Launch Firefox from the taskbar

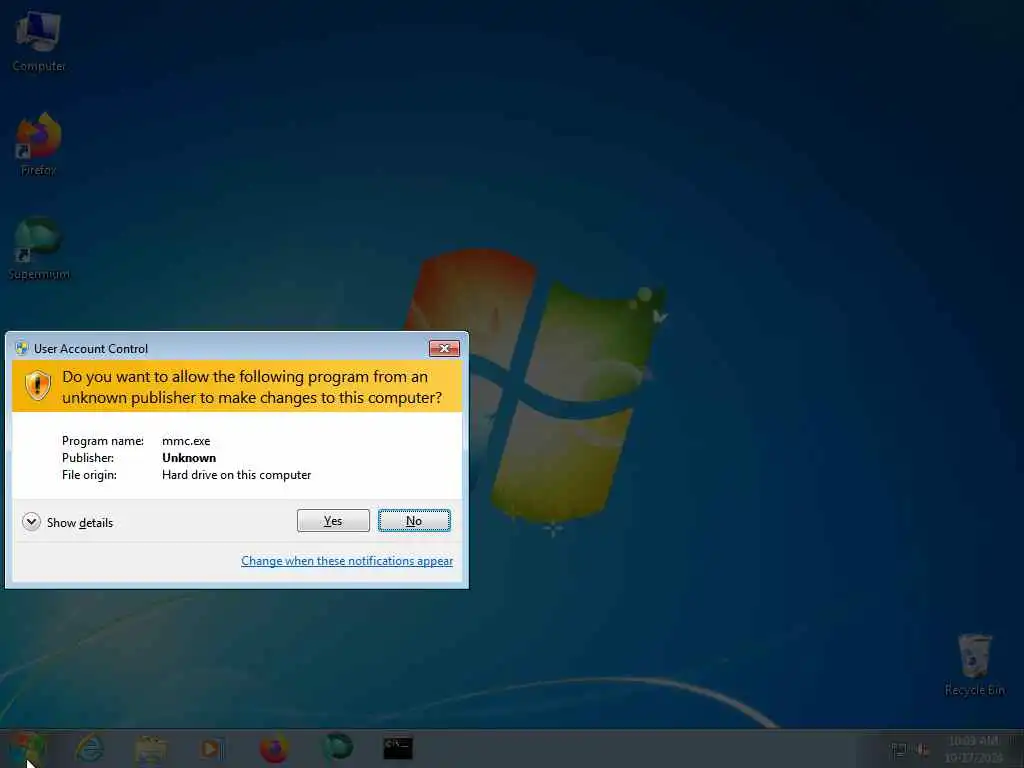274,748
